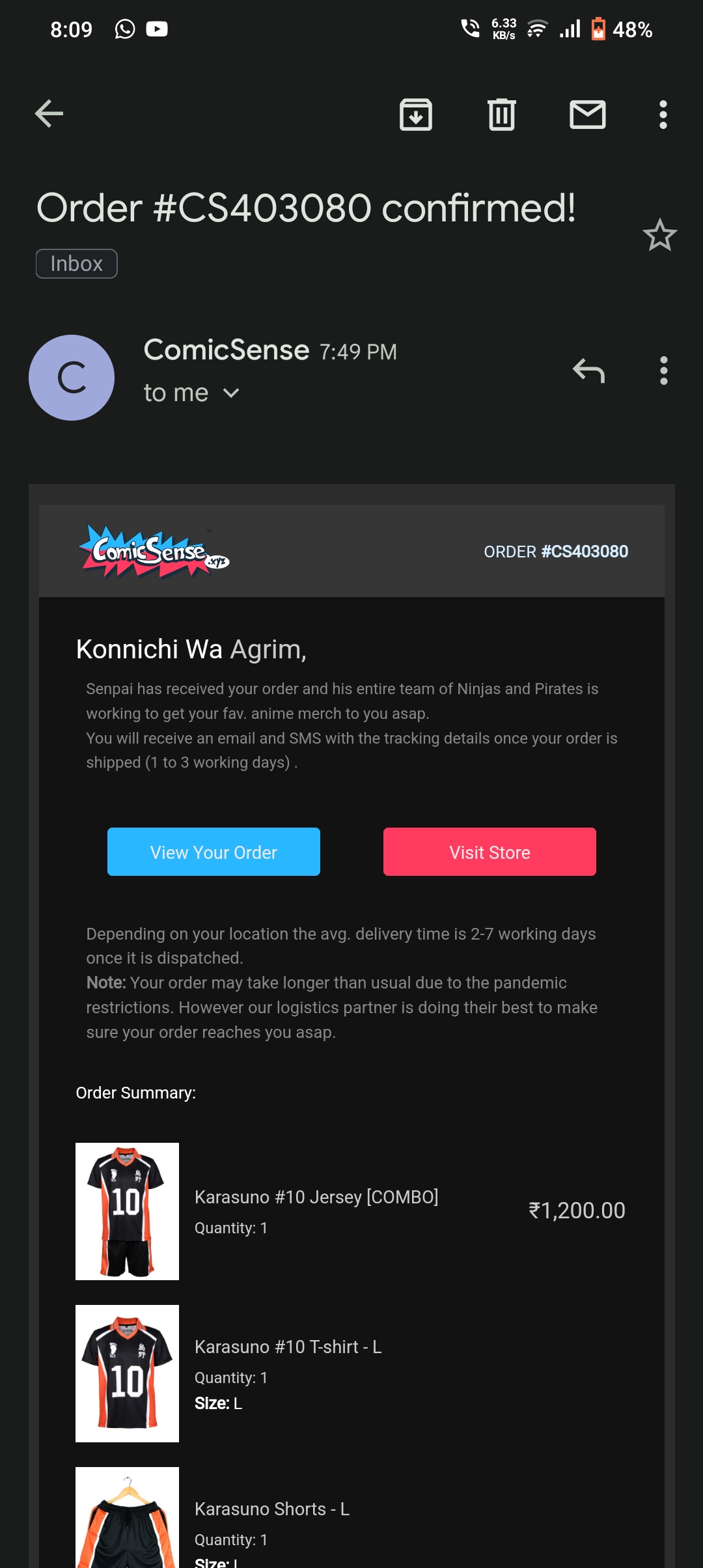The height and width of the screenshot is (1568, 703).
Task: Tap the ComicSense logo
Action: (154, 552)
